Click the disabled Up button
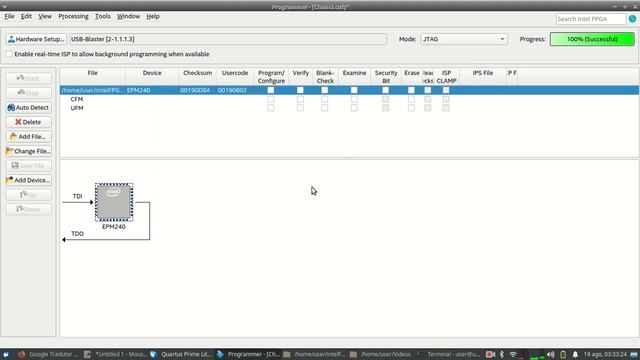Viewport: 640px width, 360px height. point(29,195)
